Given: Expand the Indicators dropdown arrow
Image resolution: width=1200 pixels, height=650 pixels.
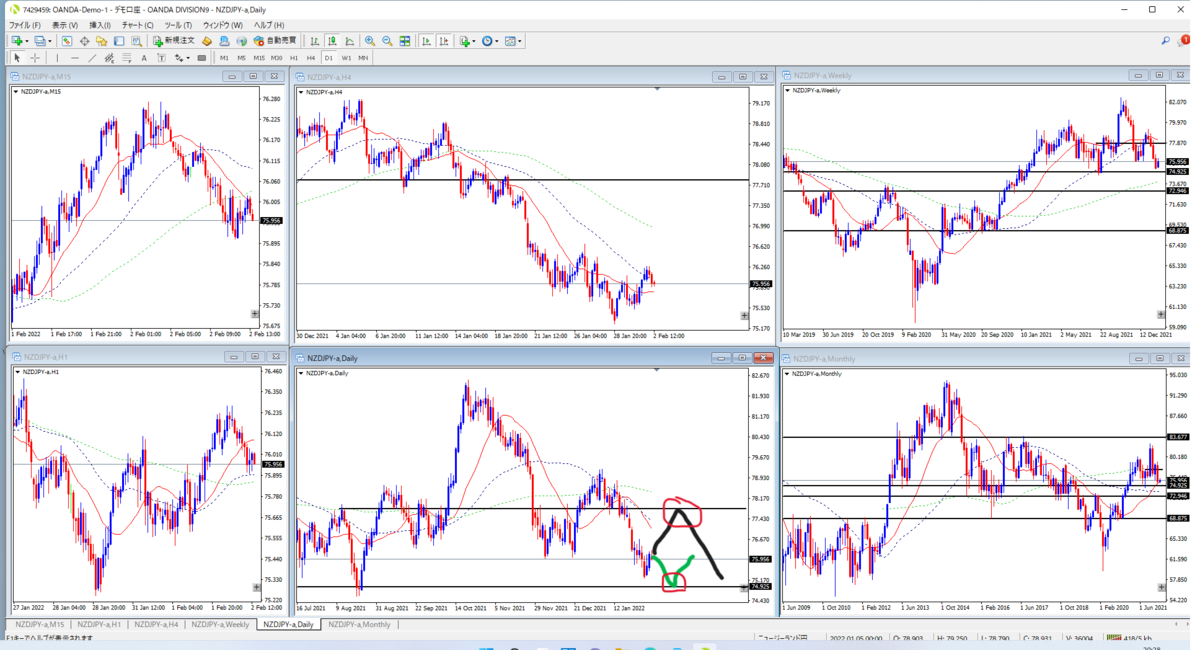Looking at the screenshot, I should (475, 41).
